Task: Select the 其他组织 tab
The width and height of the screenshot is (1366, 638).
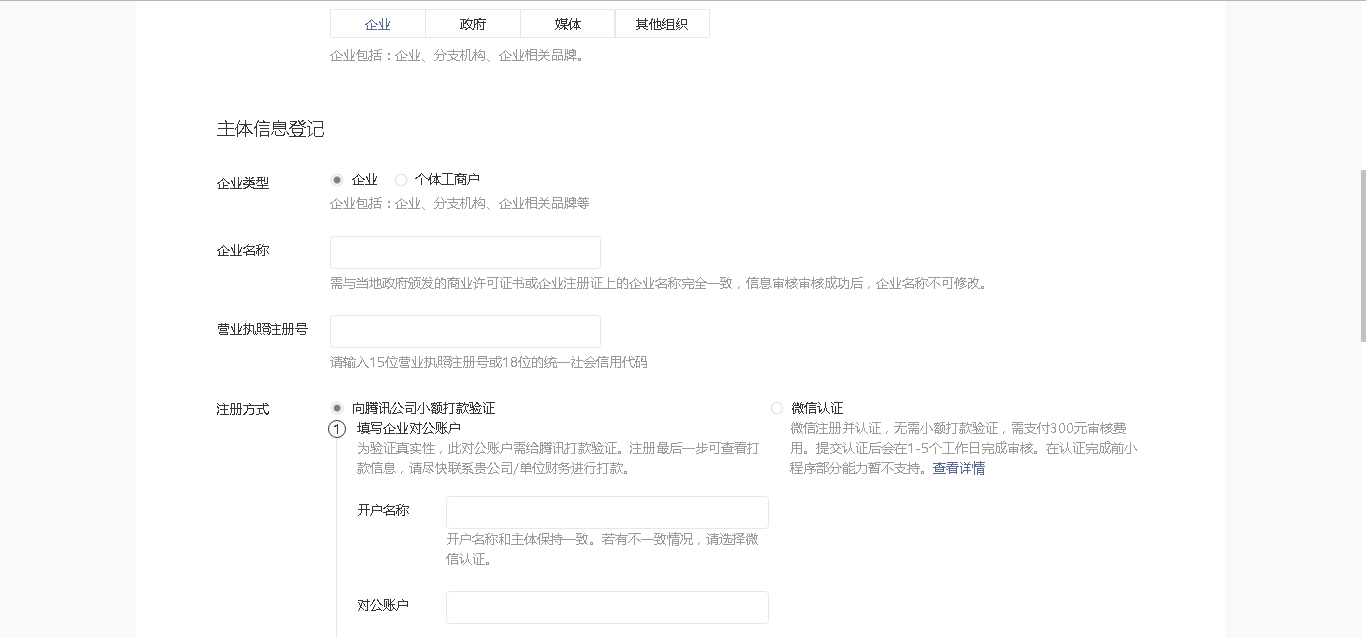Action: [662, 24]
